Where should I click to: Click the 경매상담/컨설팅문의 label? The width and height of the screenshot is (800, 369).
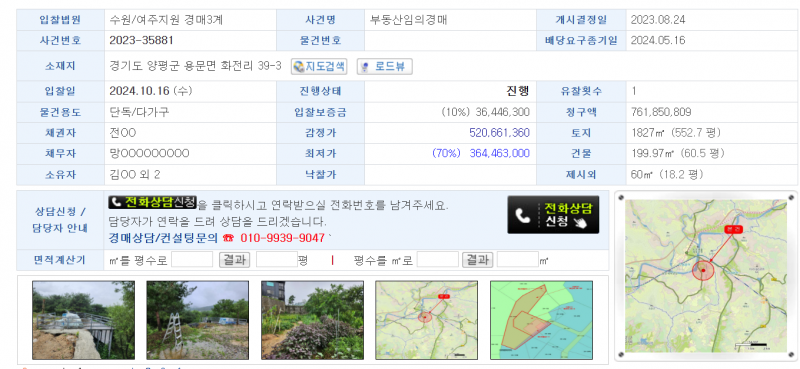click(x=163, y=238)
